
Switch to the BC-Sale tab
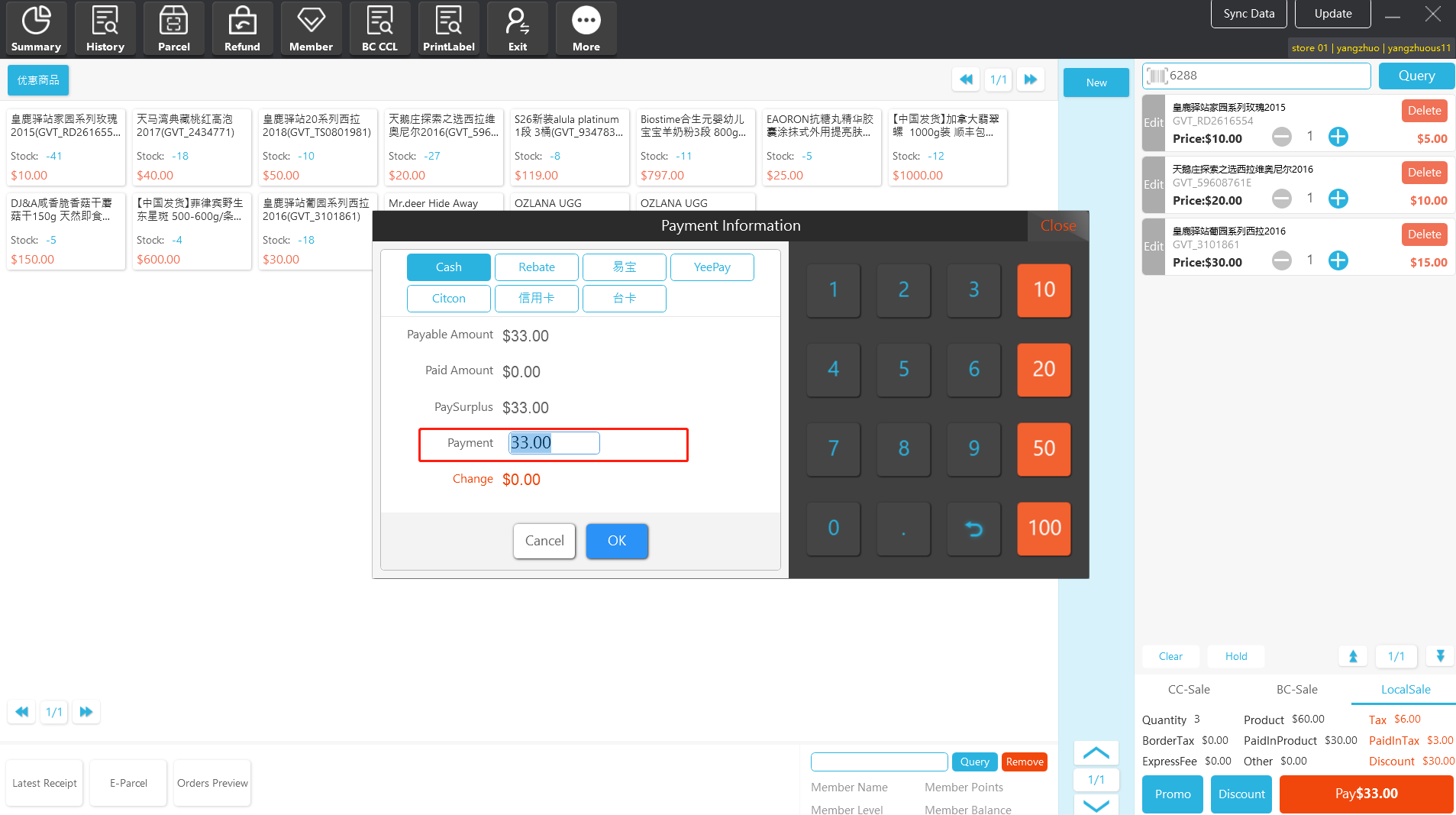coord(1296,689)
